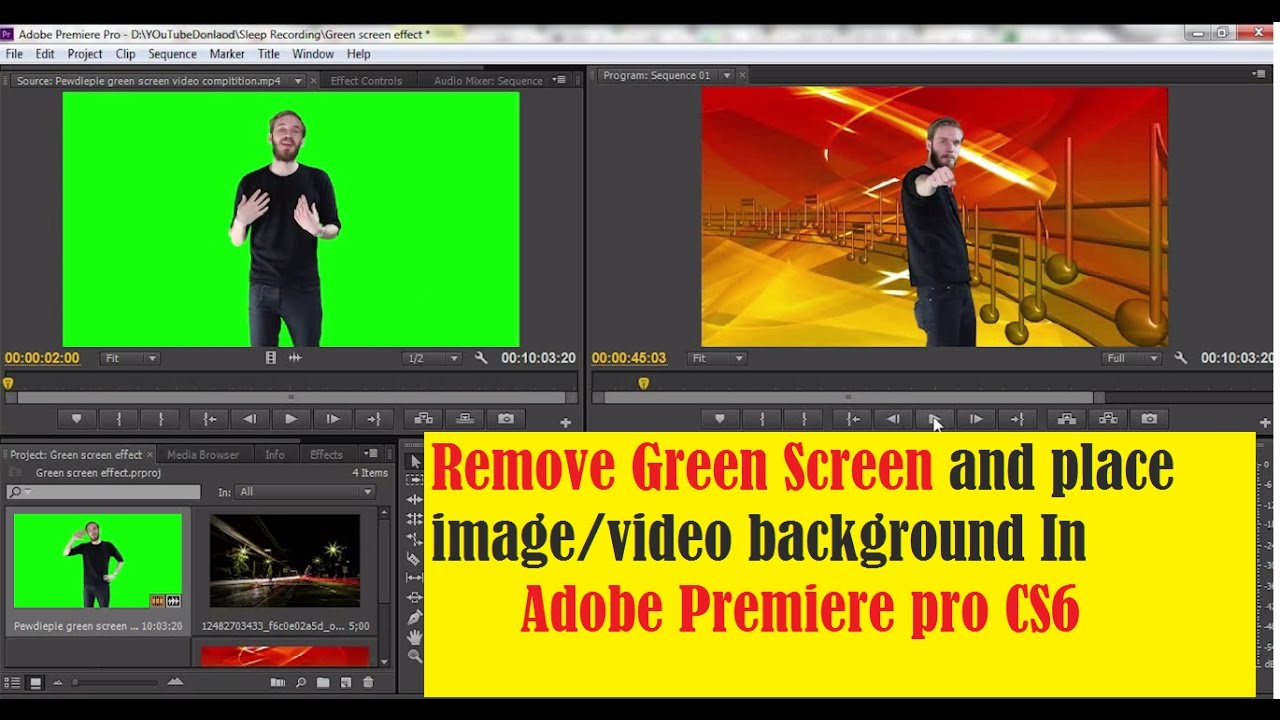
Task: Mark Out point in Program monitor
Action: [803, 419]
